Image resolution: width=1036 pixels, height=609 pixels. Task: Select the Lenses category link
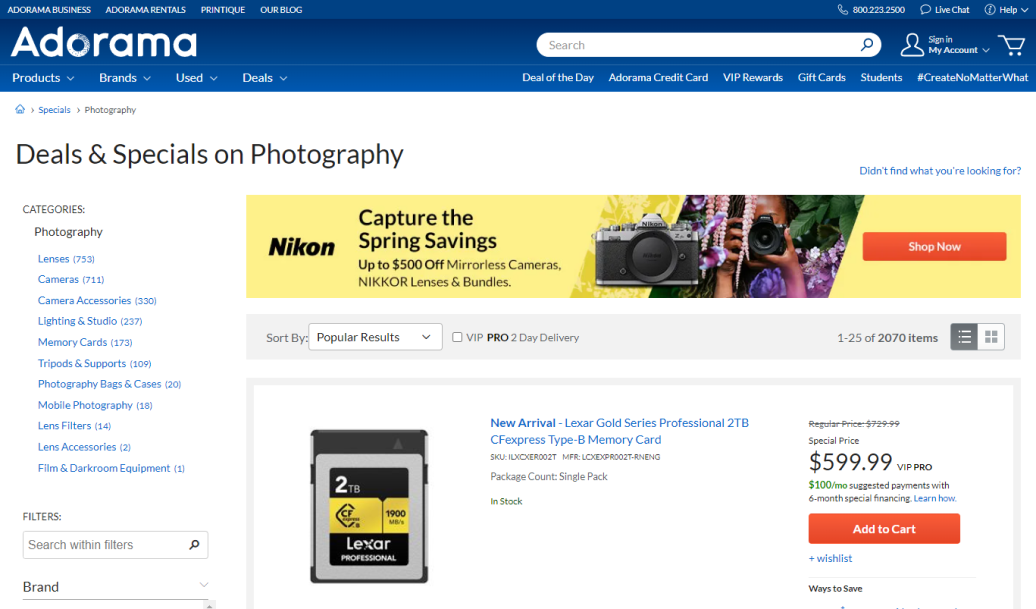[x=54, y=259]
